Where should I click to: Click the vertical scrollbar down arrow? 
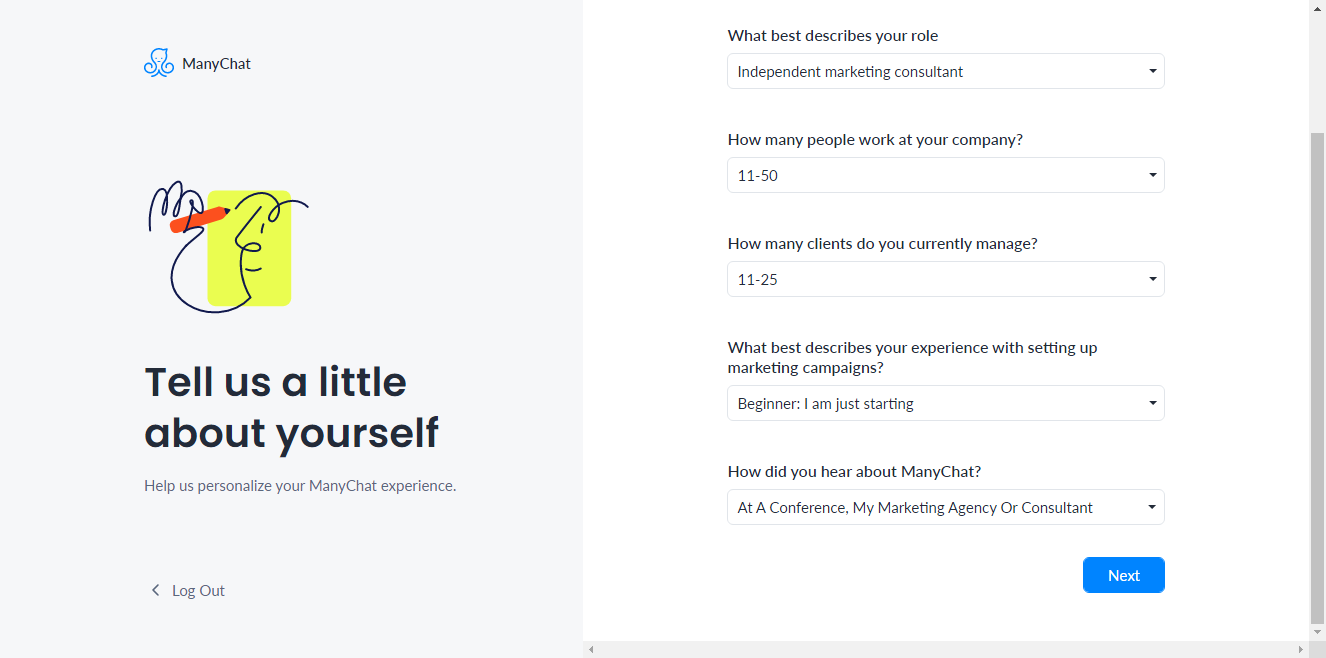point(1317,633)
